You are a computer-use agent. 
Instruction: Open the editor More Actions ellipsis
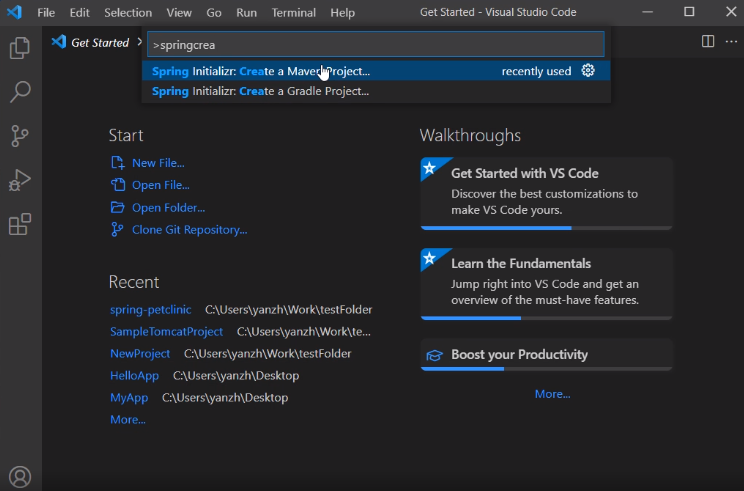click(x=731, y=42)
